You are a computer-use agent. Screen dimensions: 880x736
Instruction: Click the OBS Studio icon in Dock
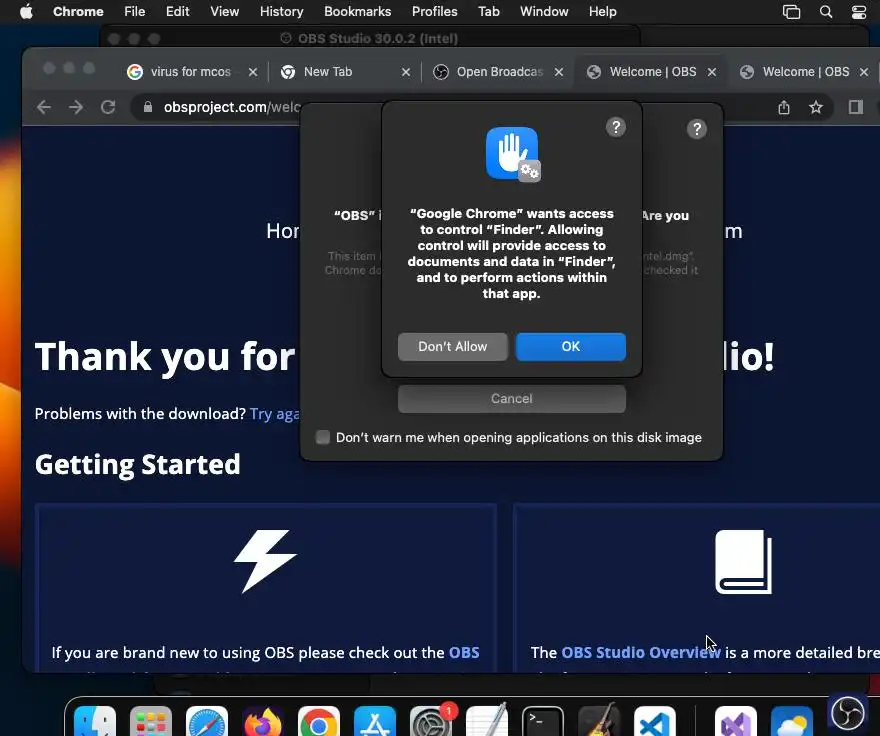[847, 714]
